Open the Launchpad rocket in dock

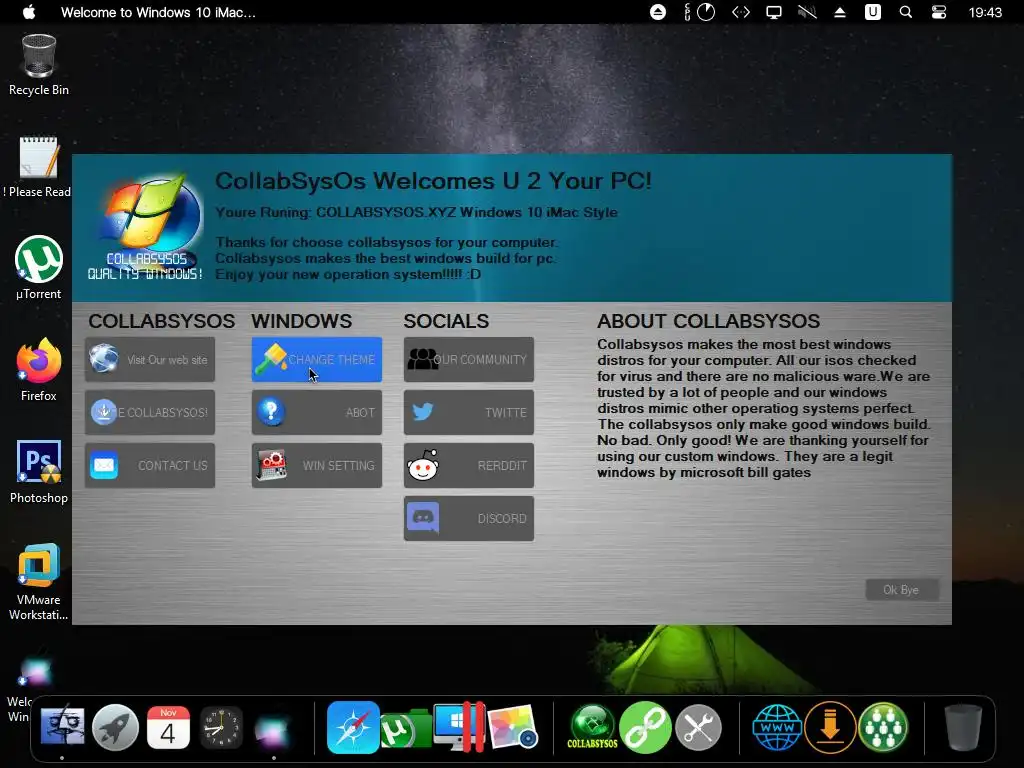(x=116, y=726)
